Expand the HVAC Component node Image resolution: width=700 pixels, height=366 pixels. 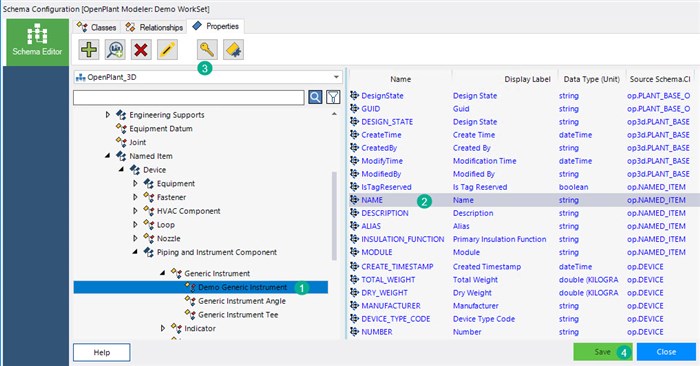(x=135, y=211)
